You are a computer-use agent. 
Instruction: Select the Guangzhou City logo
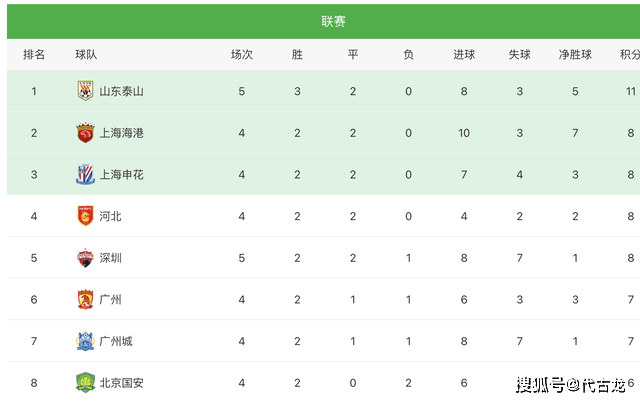(85, 341)
